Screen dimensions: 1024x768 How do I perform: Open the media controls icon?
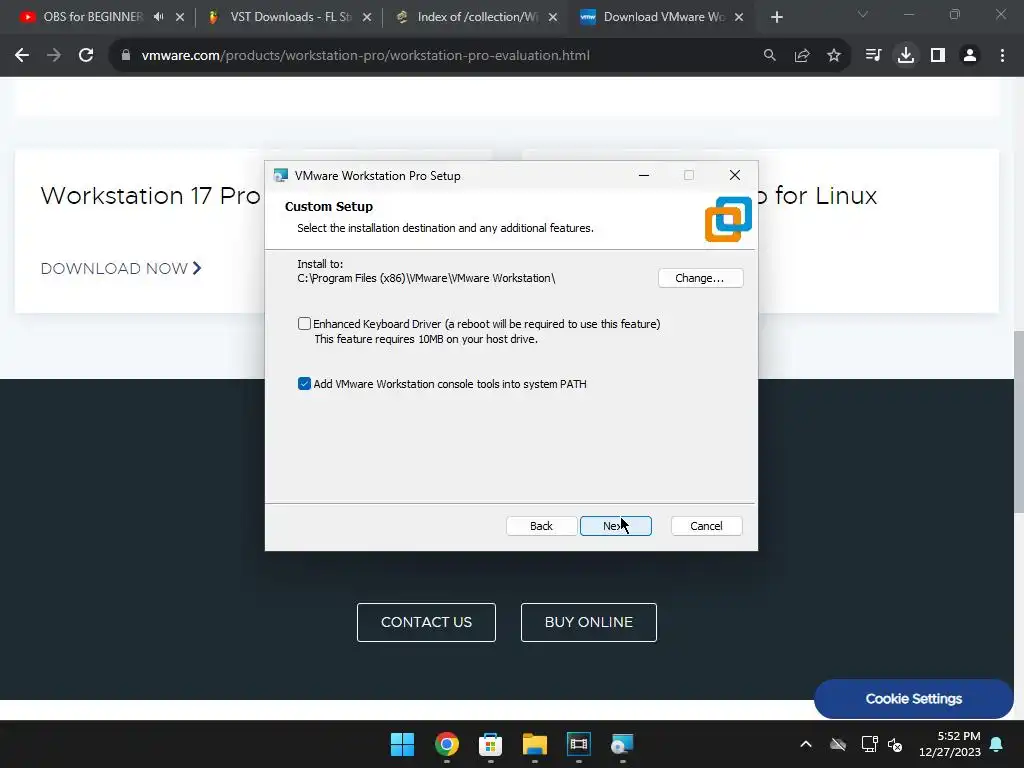[873, 56]
